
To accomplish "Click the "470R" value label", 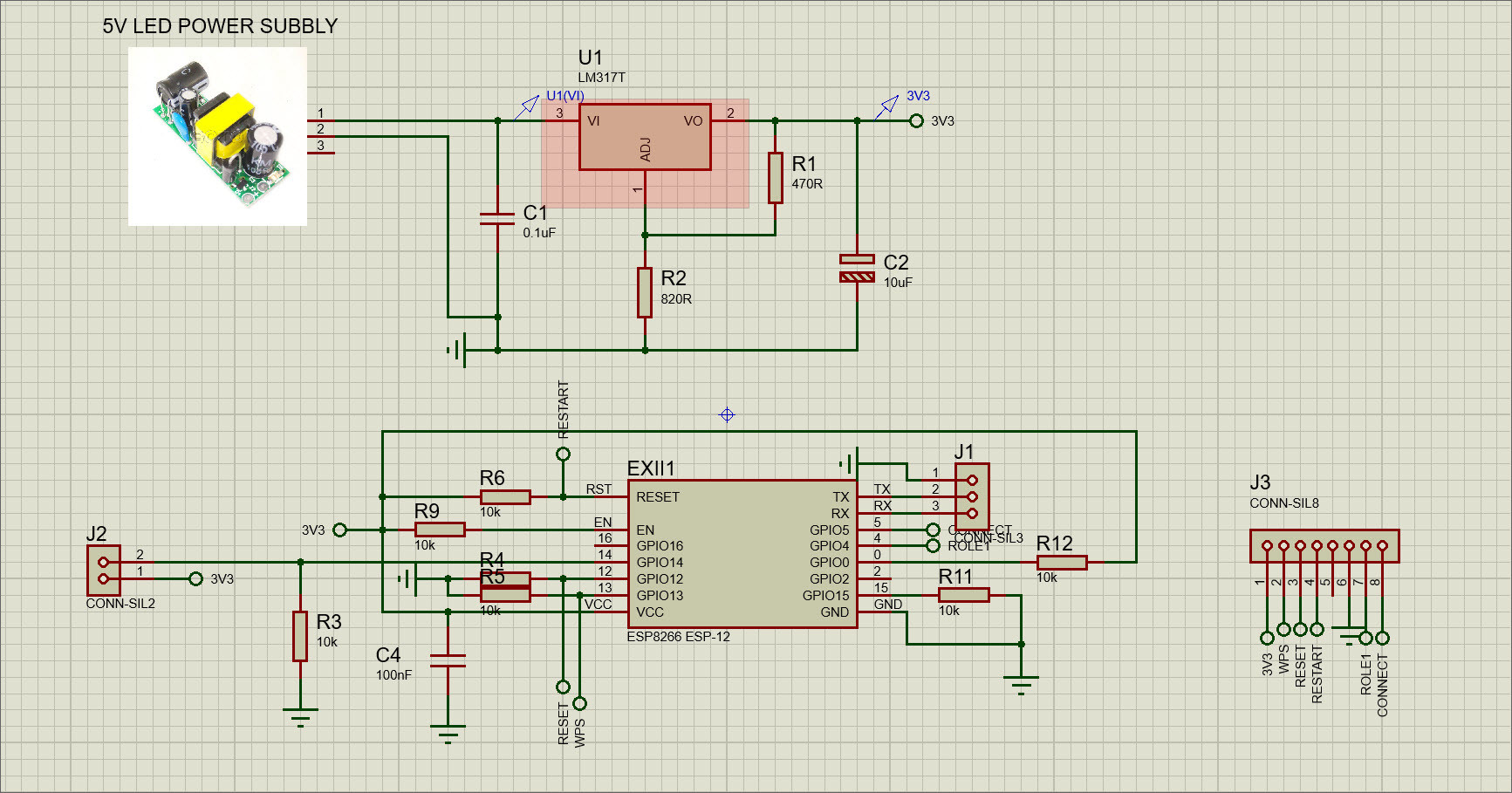I will click(x=807, y=184).
